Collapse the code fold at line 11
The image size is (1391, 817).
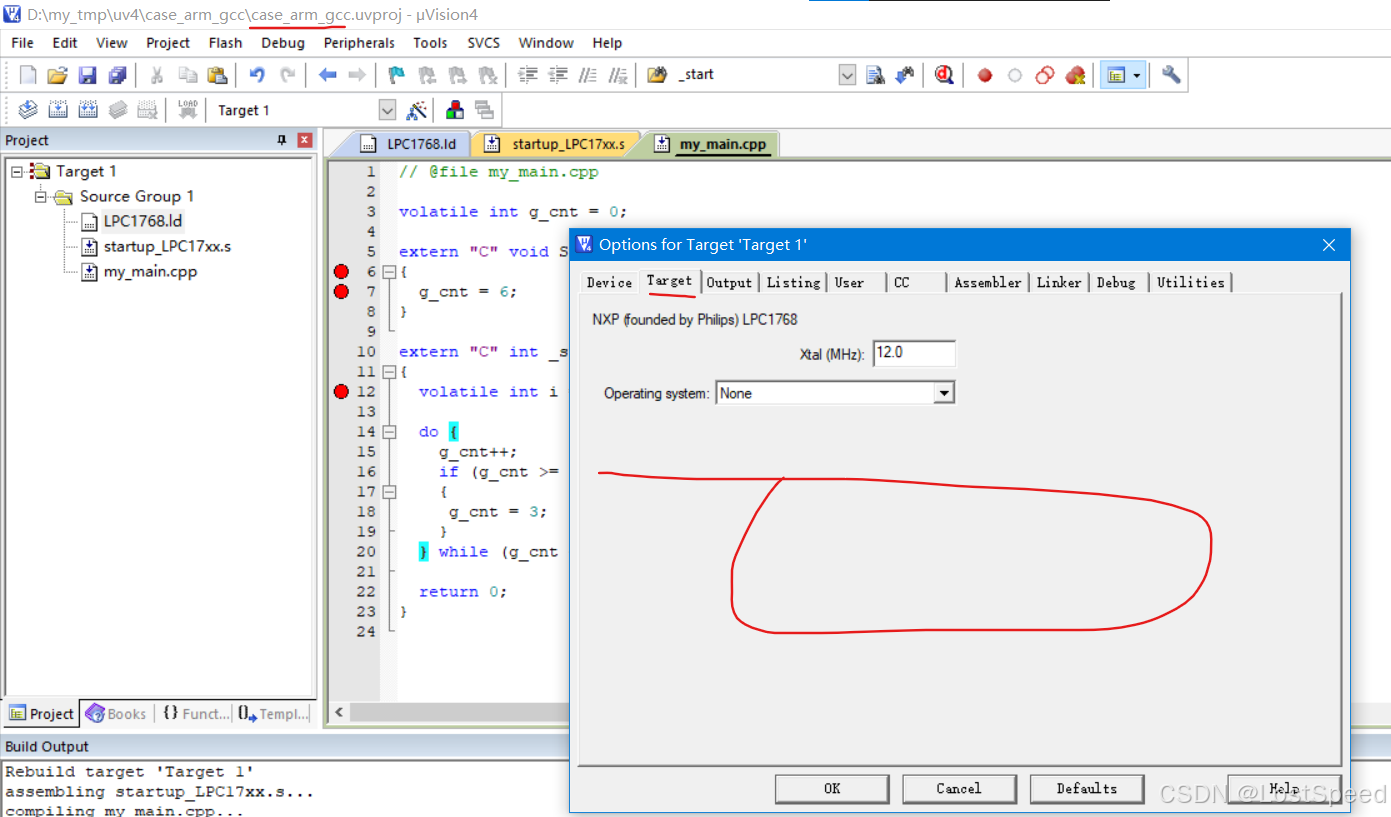(389, 372)
